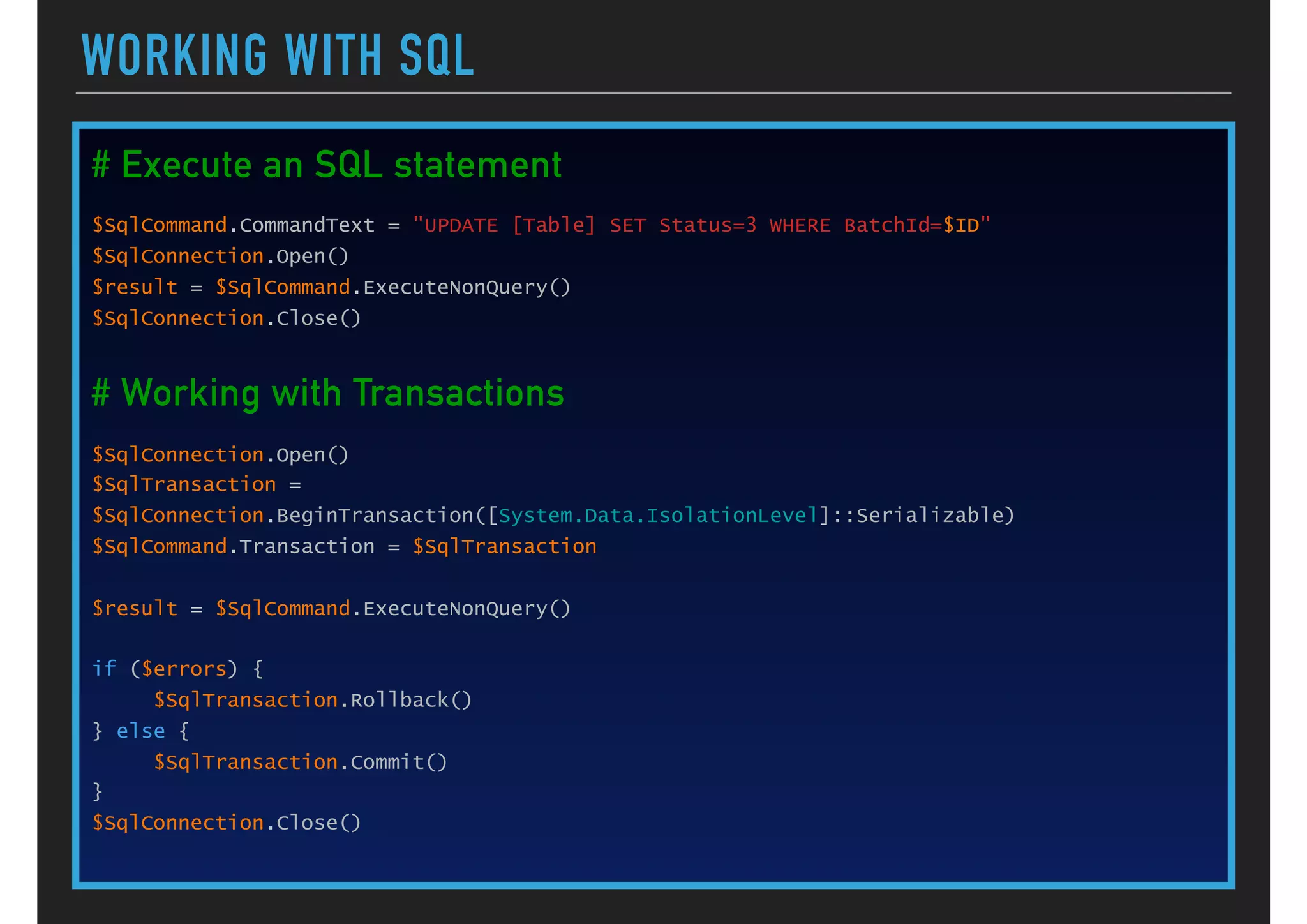Click the '$SqlCommand.Transaction = $SqlTransaction' line

point(345,547)
